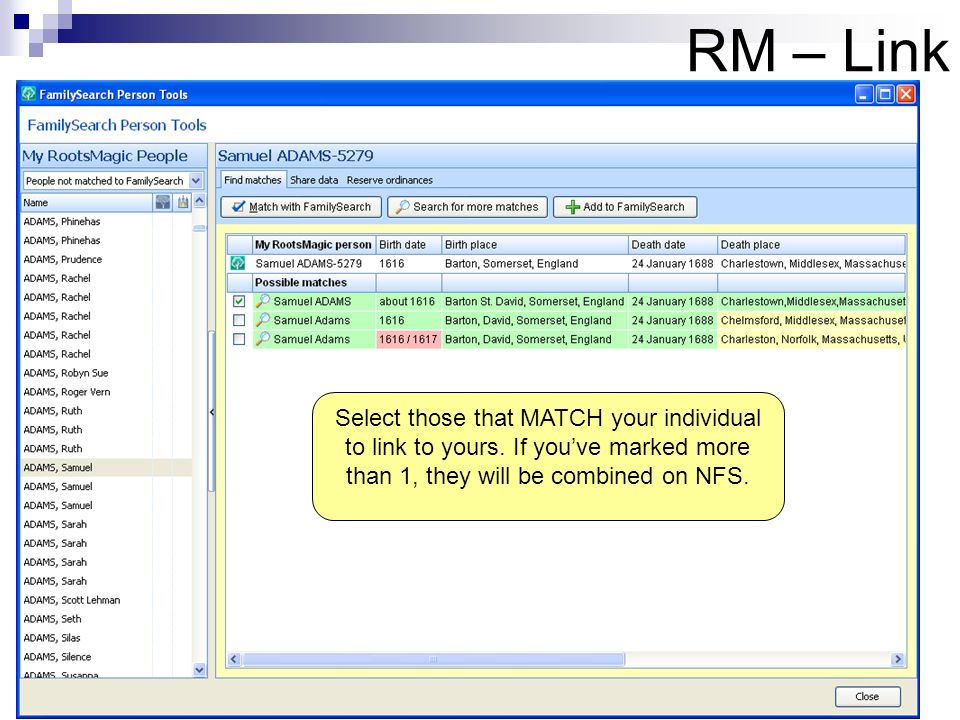Click the Birth place column header

click(534, 244)
